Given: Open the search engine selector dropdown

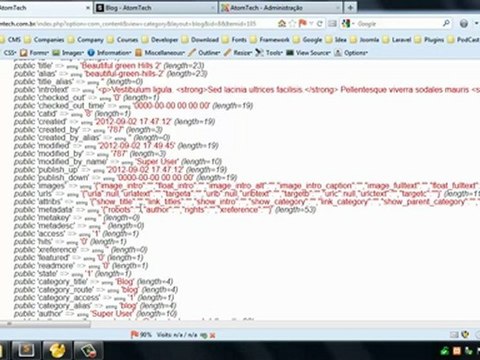Looking at the screenshot, I should tap(348, 24).
